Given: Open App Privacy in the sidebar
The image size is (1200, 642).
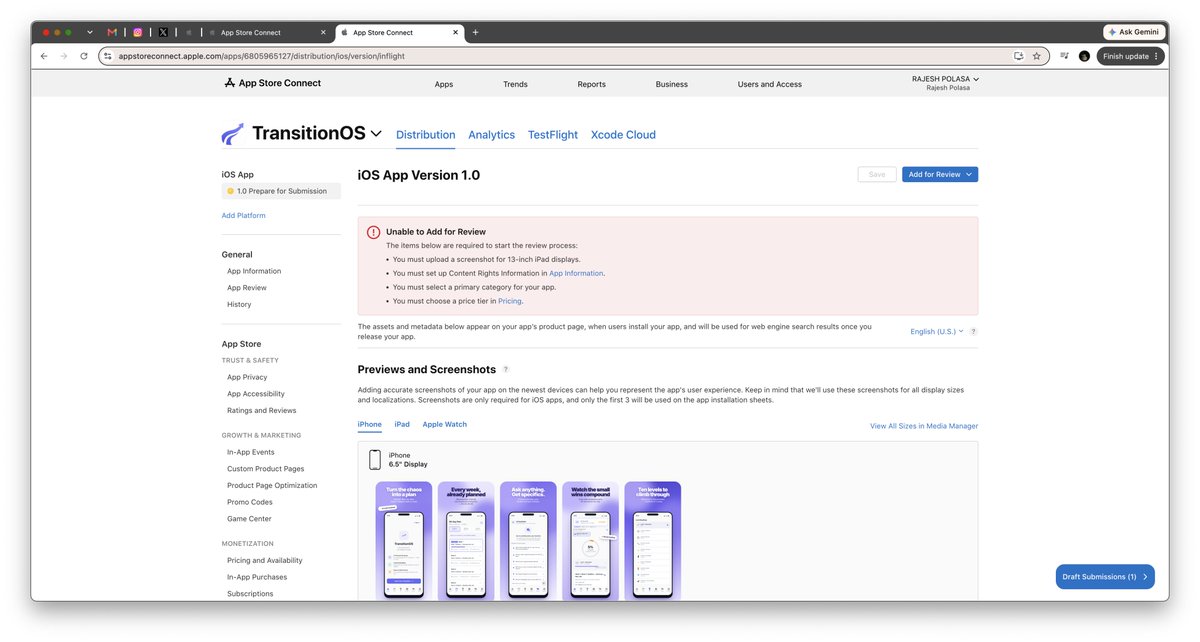Looking at the screenshot, I should [x=247, y=377].
